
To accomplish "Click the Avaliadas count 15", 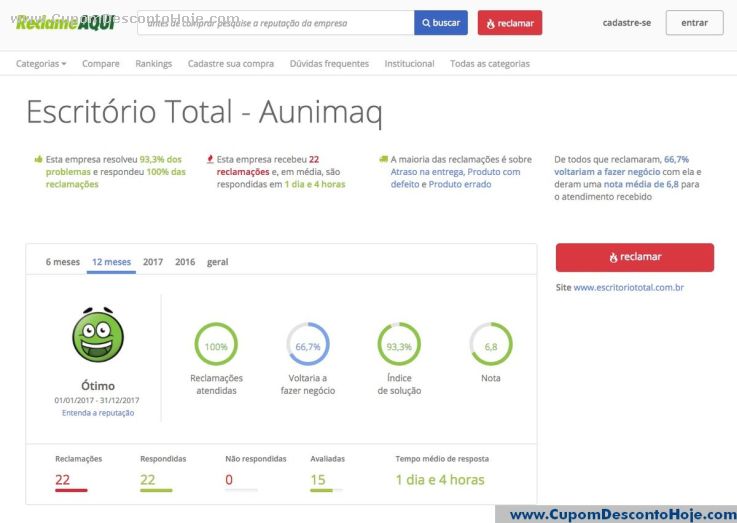I will (318, 480).
